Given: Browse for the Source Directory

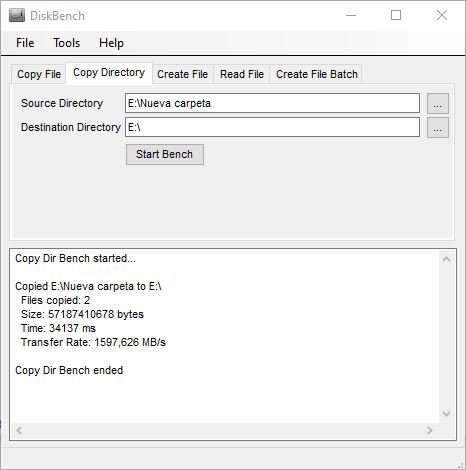Looking at the screenshot, I should [438, 103].
